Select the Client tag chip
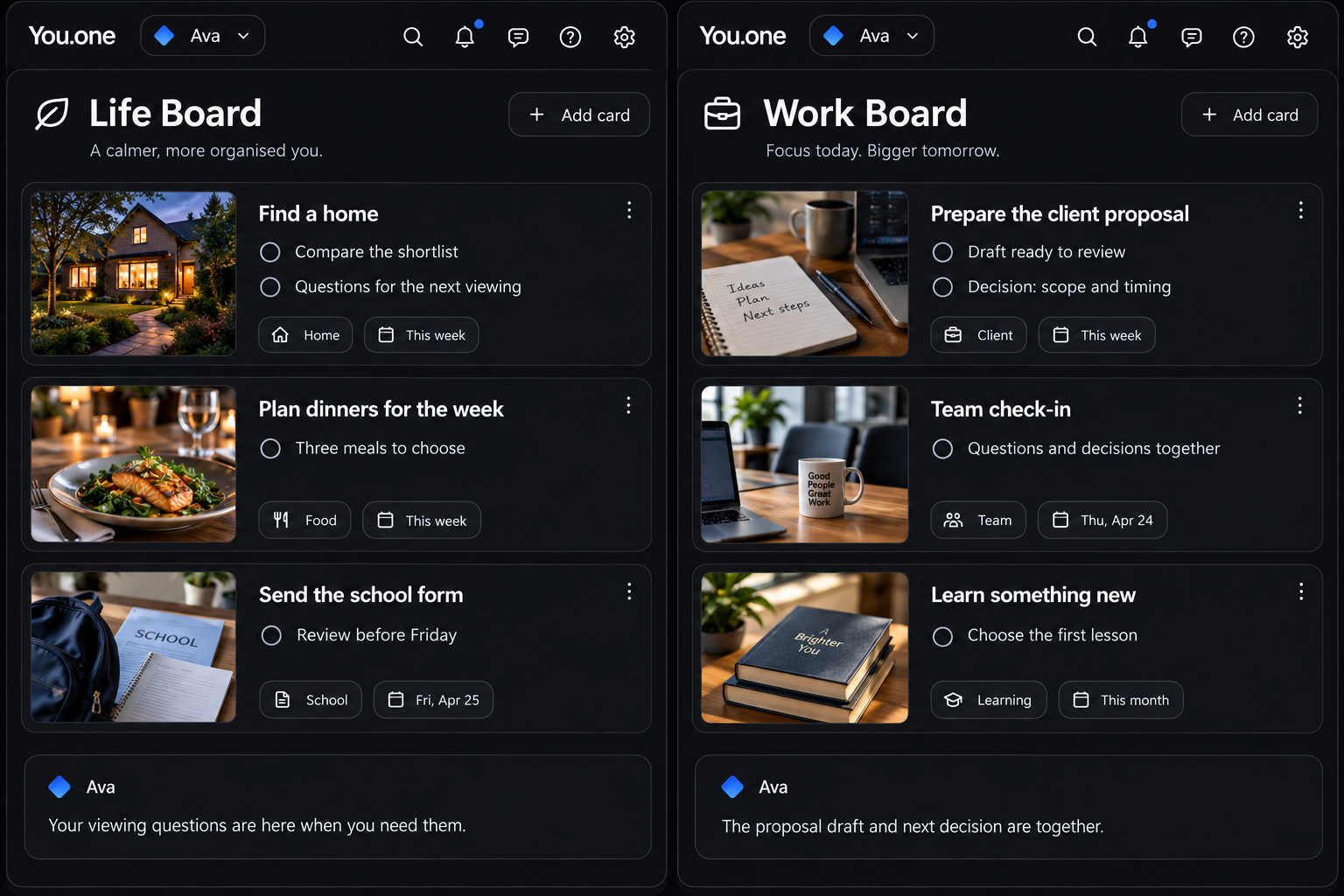1344x896 pixels. 978,335
